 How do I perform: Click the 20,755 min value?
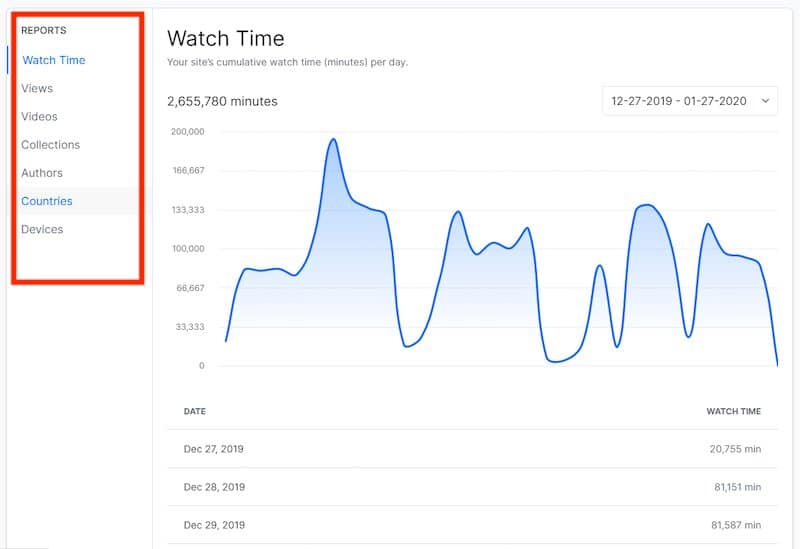point(735,449)
